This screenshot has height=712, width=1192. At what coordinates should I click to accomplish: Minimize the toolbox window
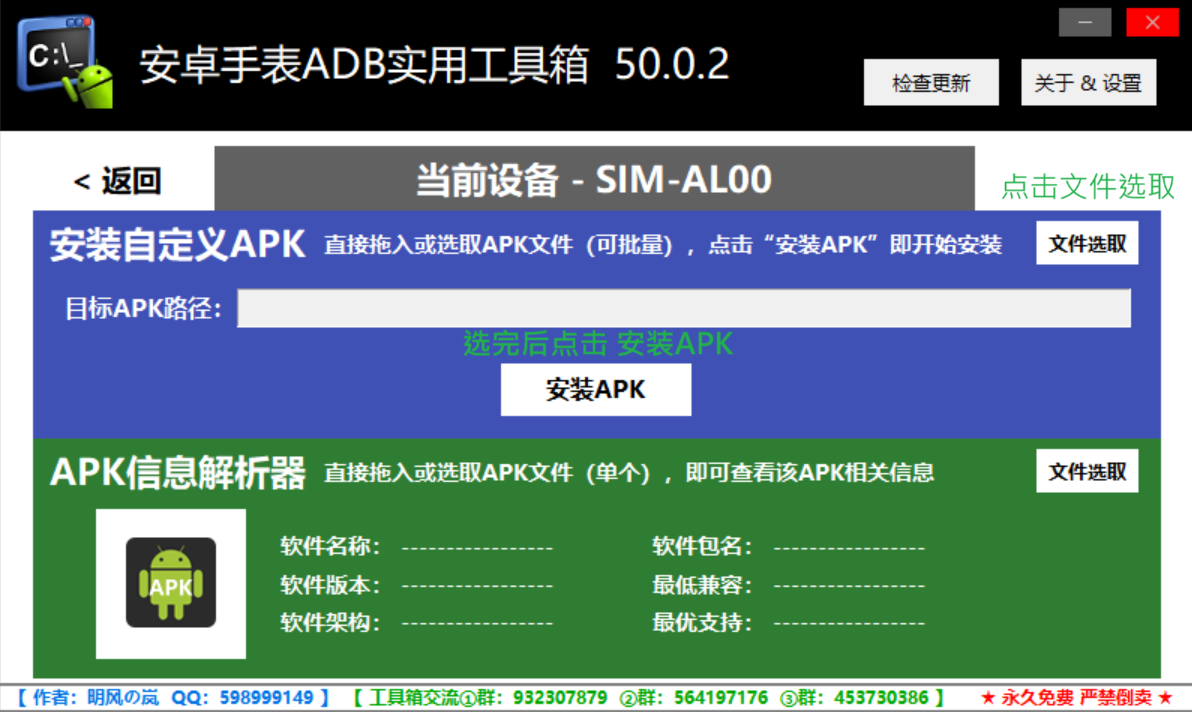tap(1085, 23)
